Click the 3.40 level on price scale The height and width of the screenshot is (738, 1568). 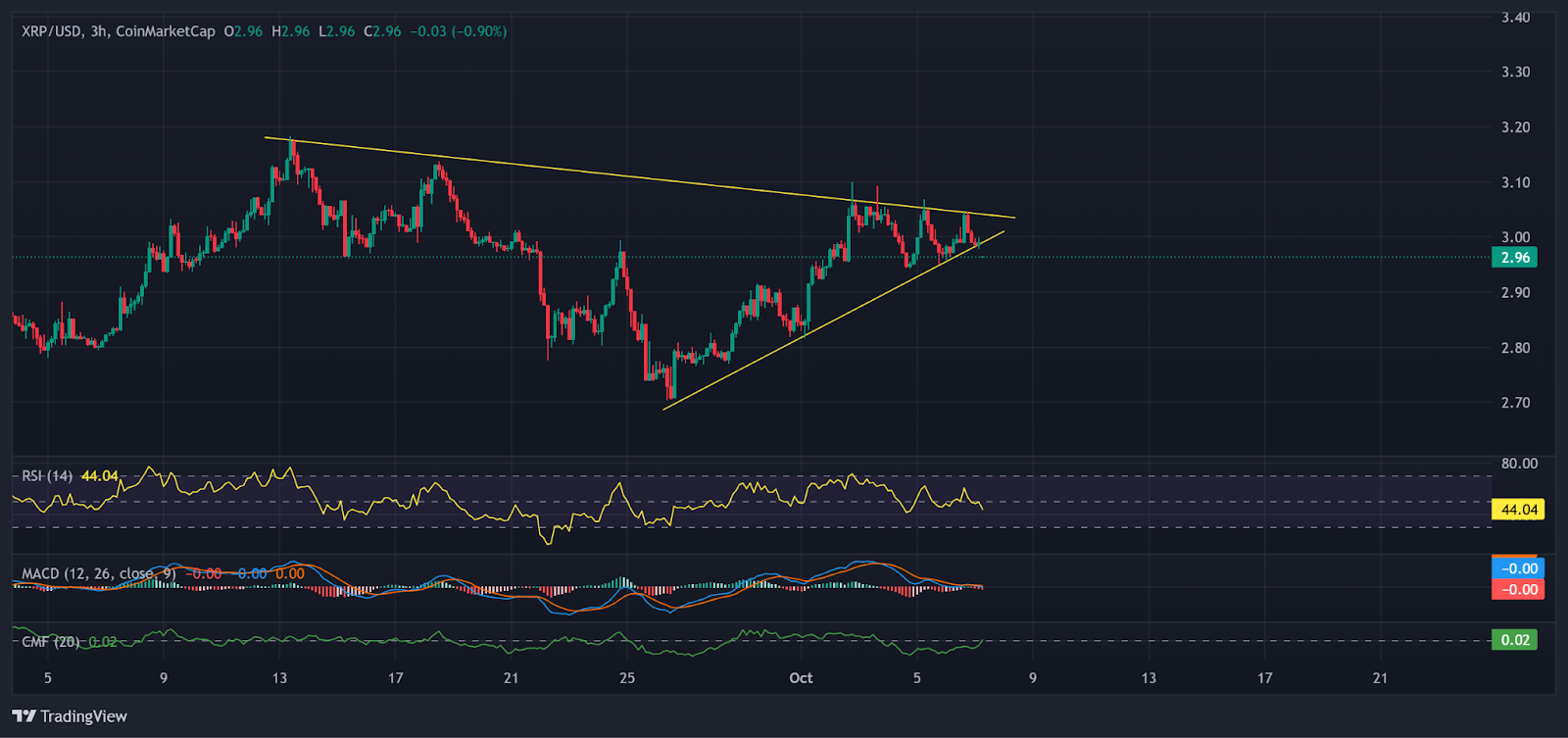pos(1515,18)
